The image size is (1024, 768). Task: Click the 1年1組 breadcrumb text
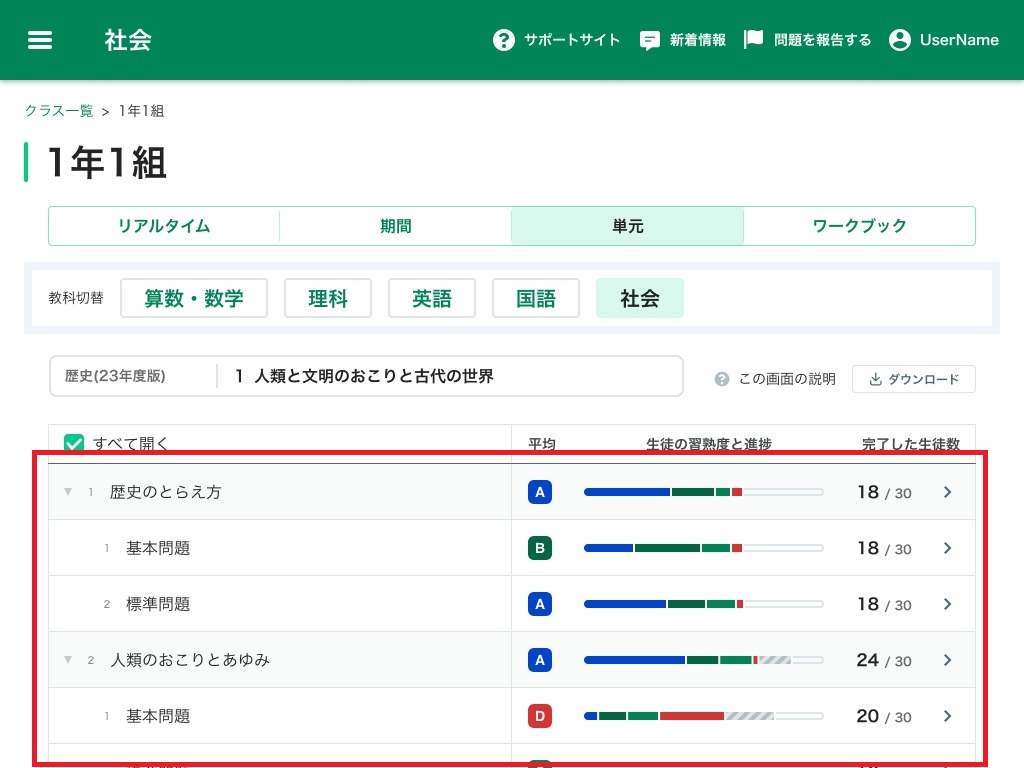[141, 111]
